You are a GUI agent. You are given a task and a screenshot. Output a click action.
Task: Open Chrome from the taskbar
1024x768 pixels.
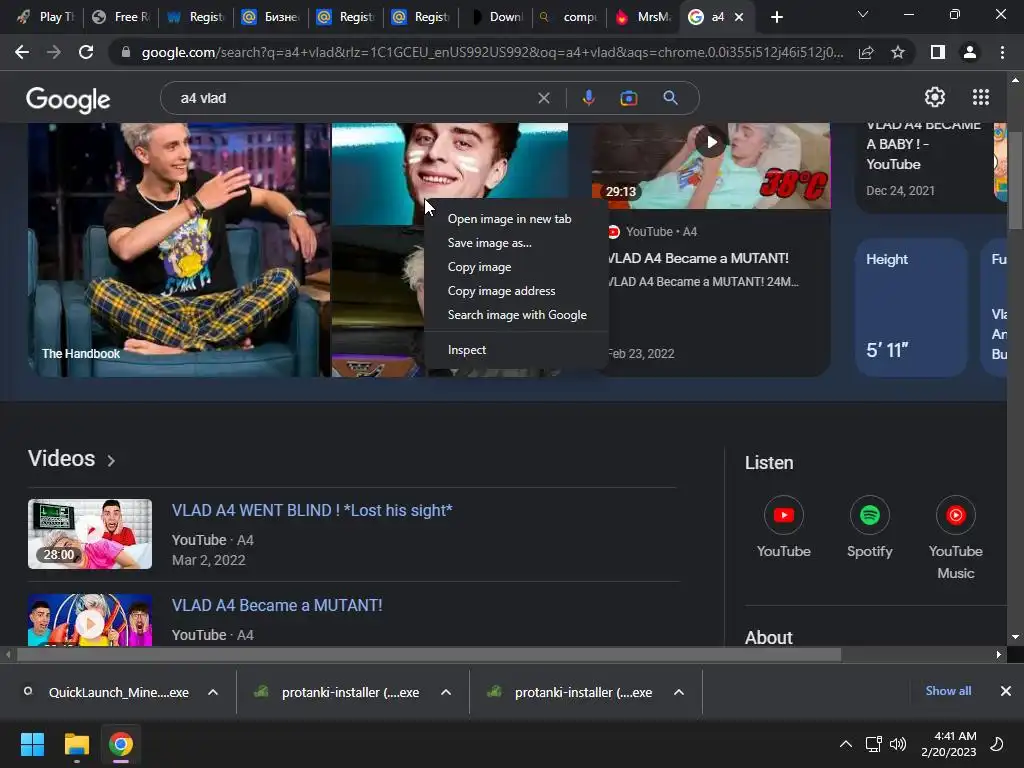121,744
